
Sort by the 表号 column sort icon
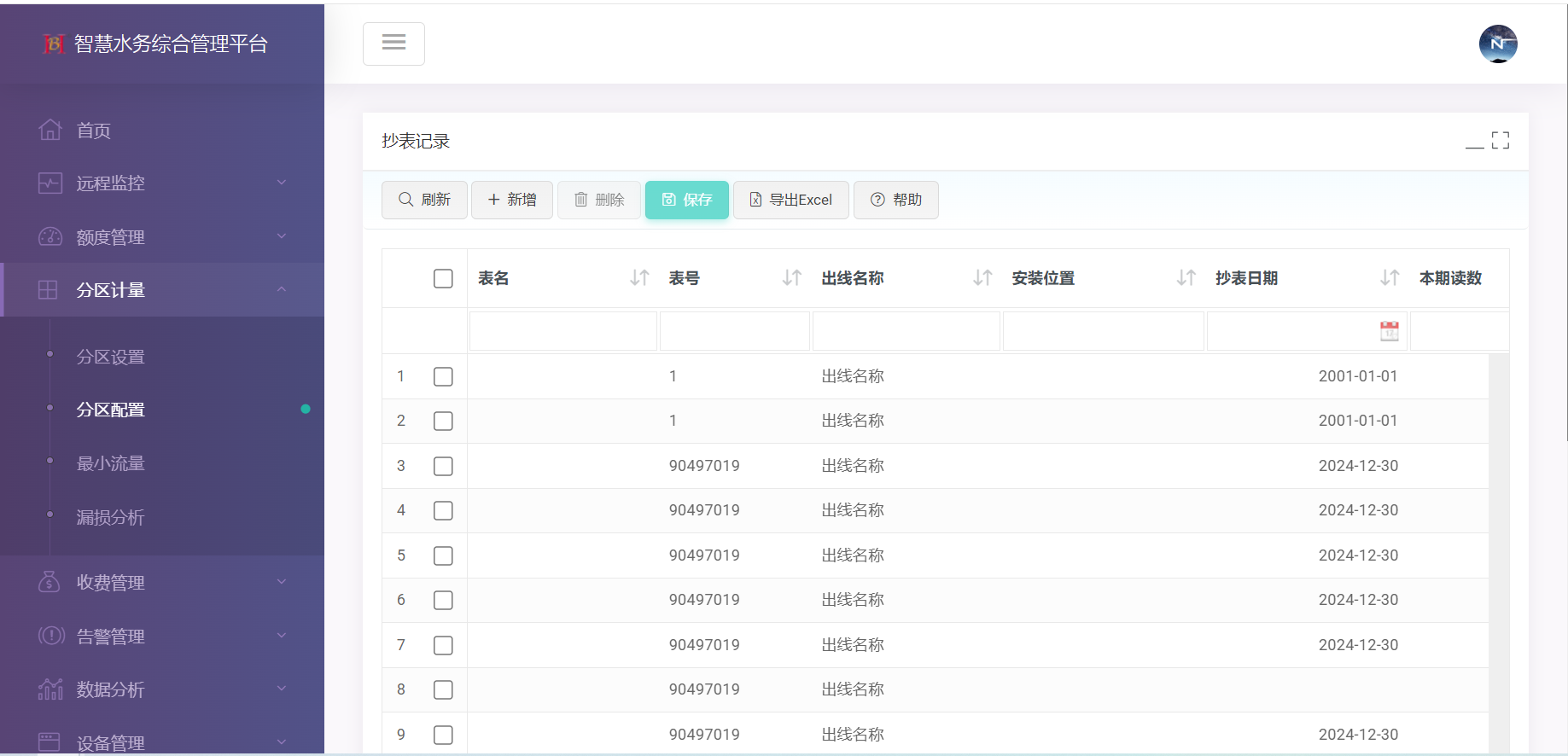tap(792, 278)
